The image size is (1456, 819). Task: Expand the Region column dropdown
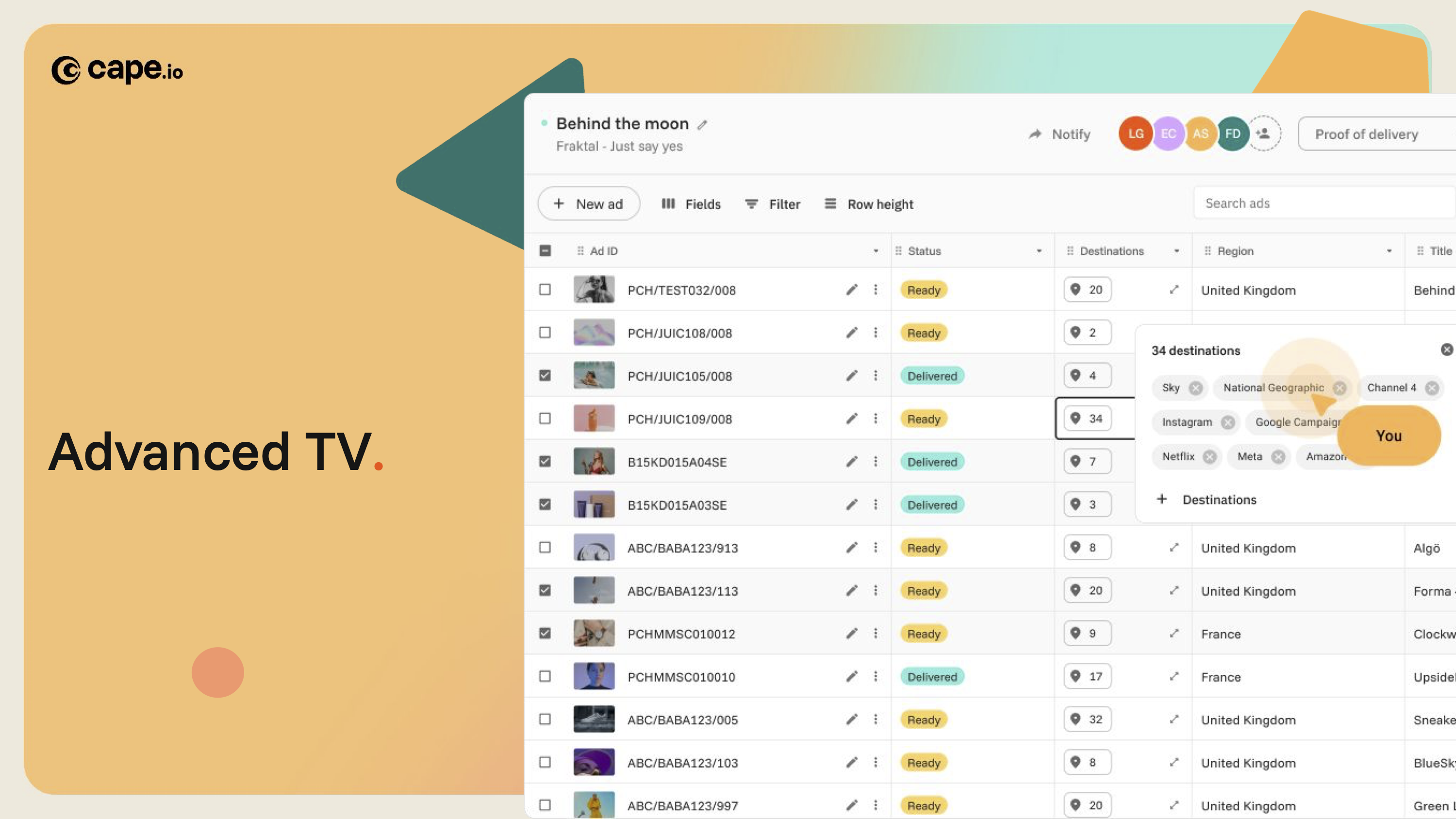[x=1389, y=251]
